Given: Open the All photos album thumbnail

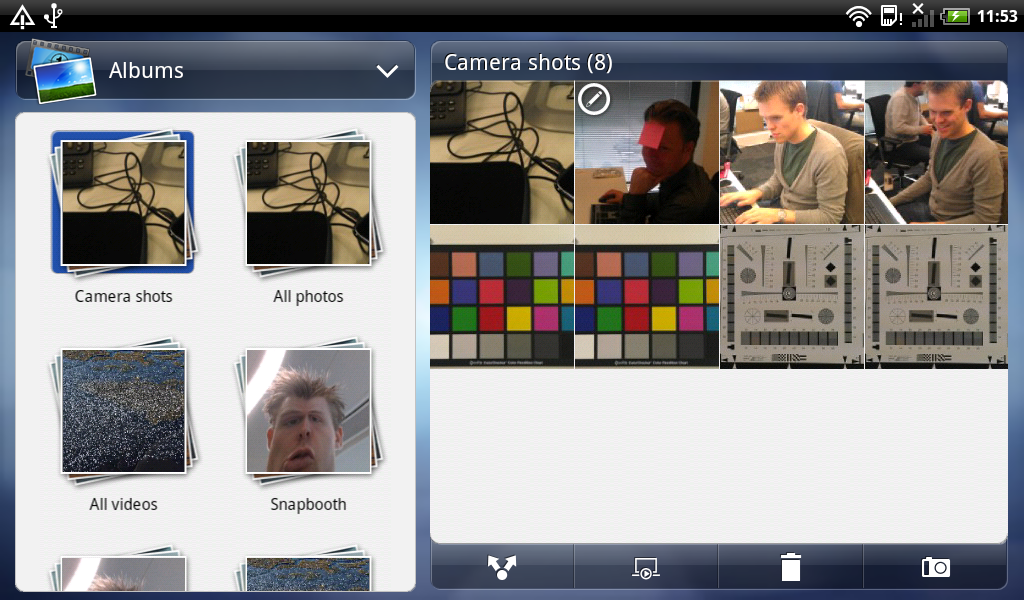Looking at the screenshot, I should [308, 202].
